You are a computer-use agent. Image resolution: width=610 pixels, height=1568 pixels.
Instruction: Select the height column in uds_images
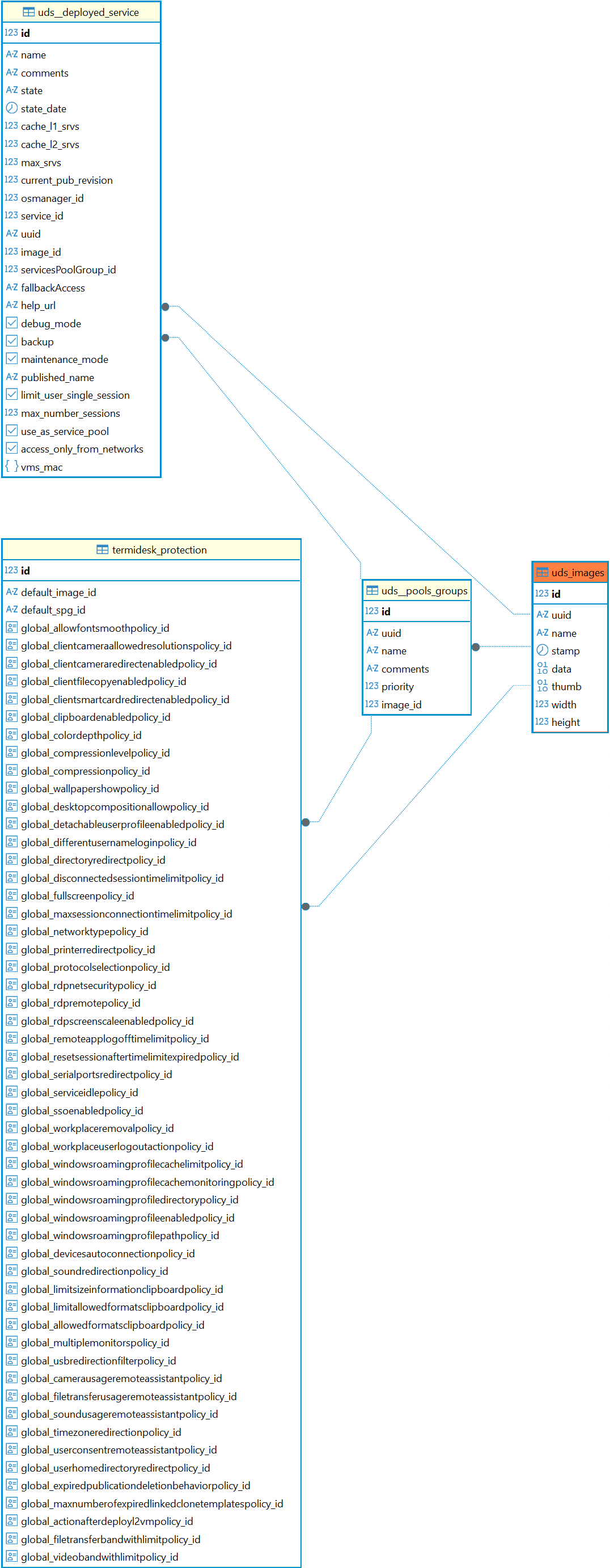click(x=565, y=722)
